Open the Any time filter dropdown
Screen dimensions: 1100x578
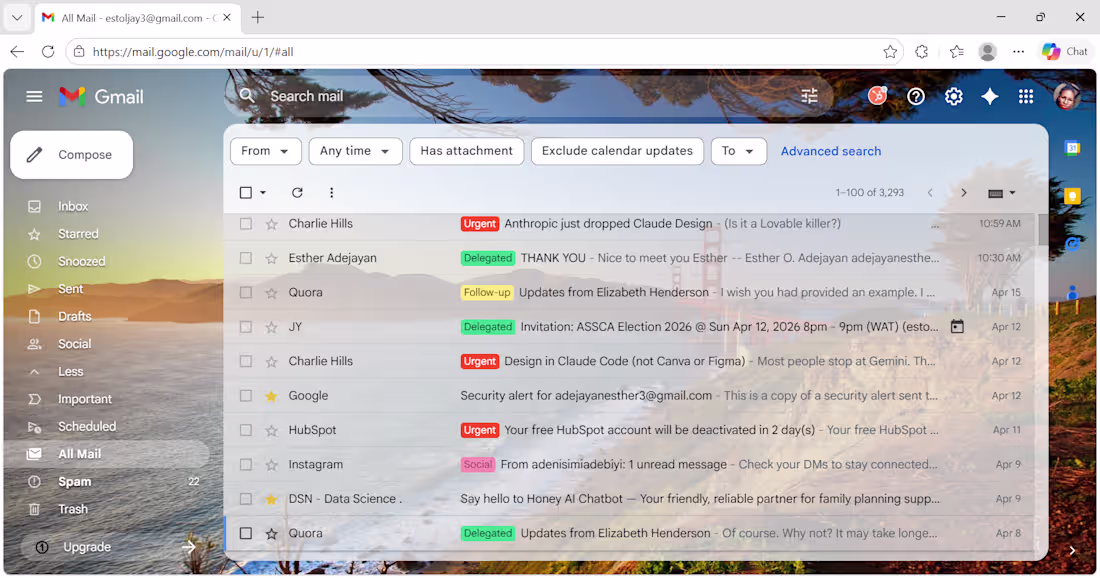pos(356,151)
